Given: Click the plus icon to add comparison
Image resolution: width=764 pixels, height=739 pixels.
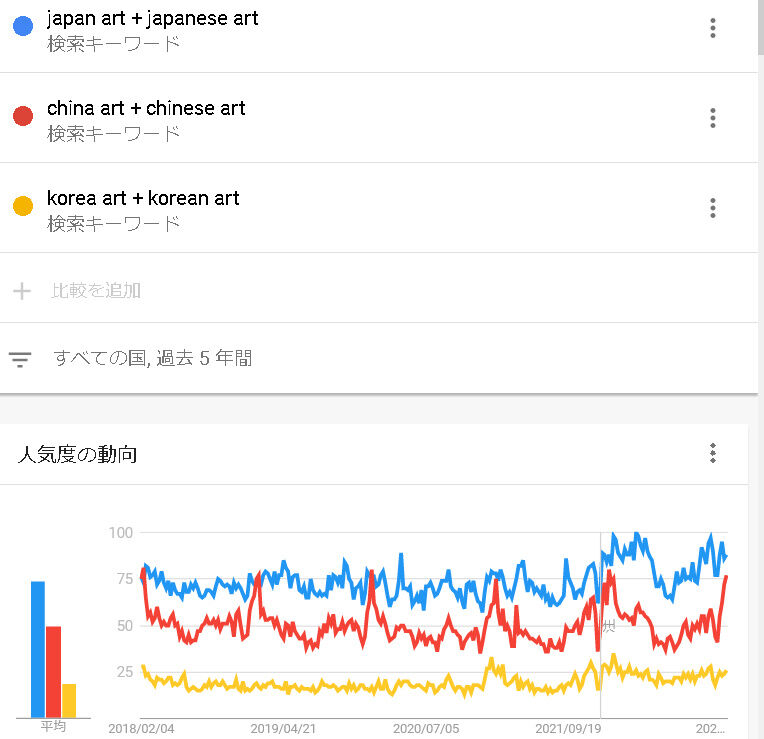Looking at the screenshot, I should tap(22, 291).
